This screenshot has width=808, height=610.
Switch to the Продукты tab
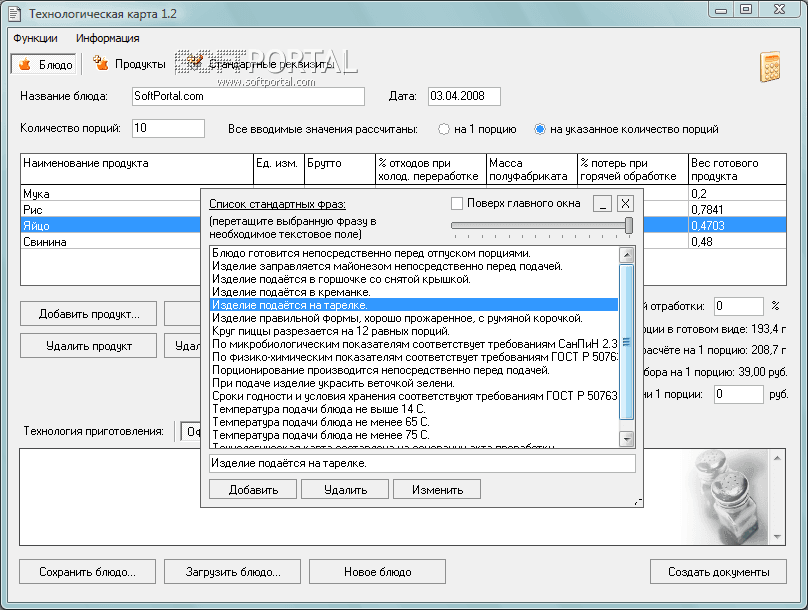tap(129, 64)
